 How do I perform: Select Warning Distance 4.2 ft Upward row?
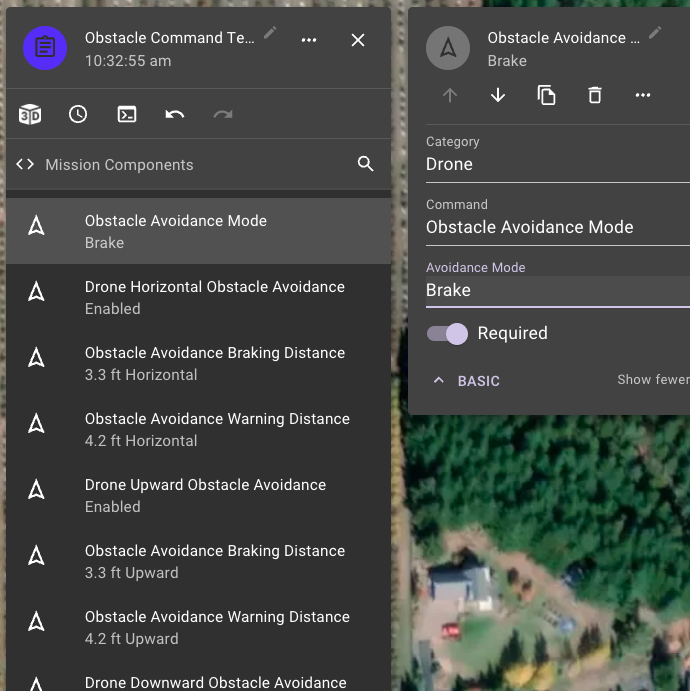point(198,628)
